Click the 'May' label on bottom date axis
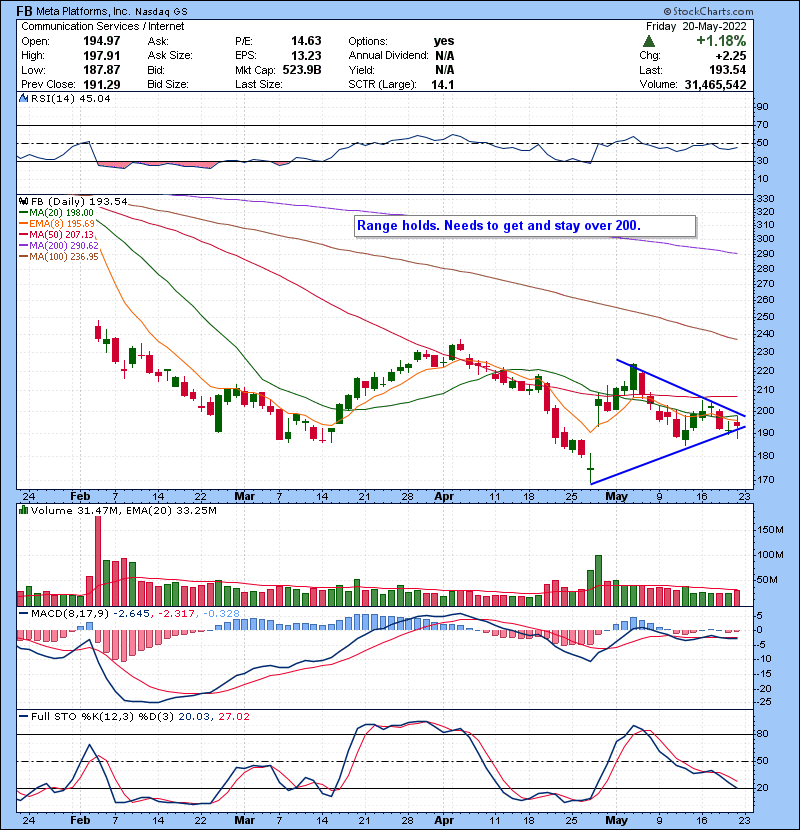800x830 pixels. (616, 820)
